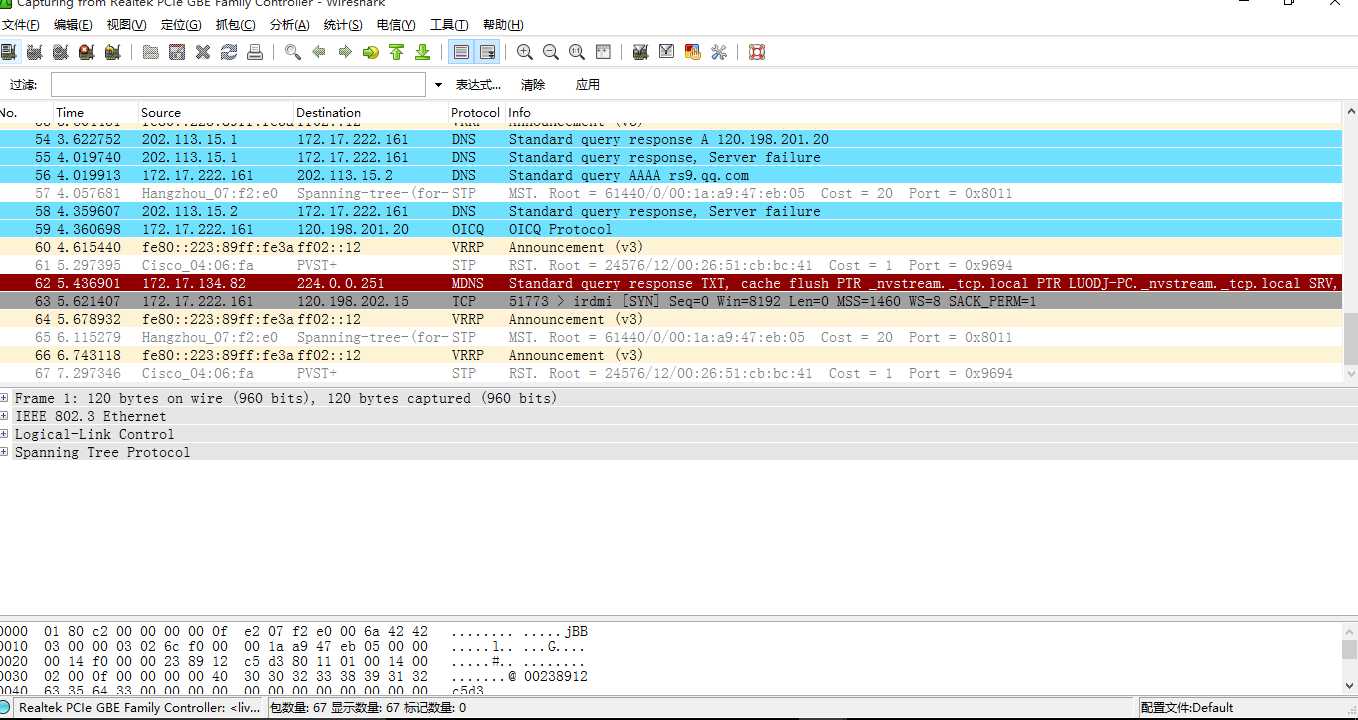Go to specific packet number icon
The height and width of the screenshot is (720, 1358).
(x=371, y=52)
